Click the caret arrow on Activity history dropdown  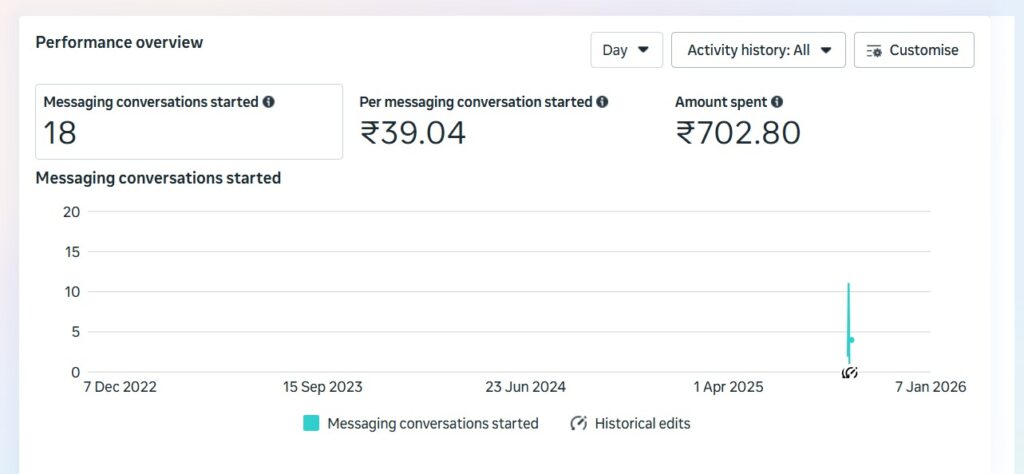[826, 50]
